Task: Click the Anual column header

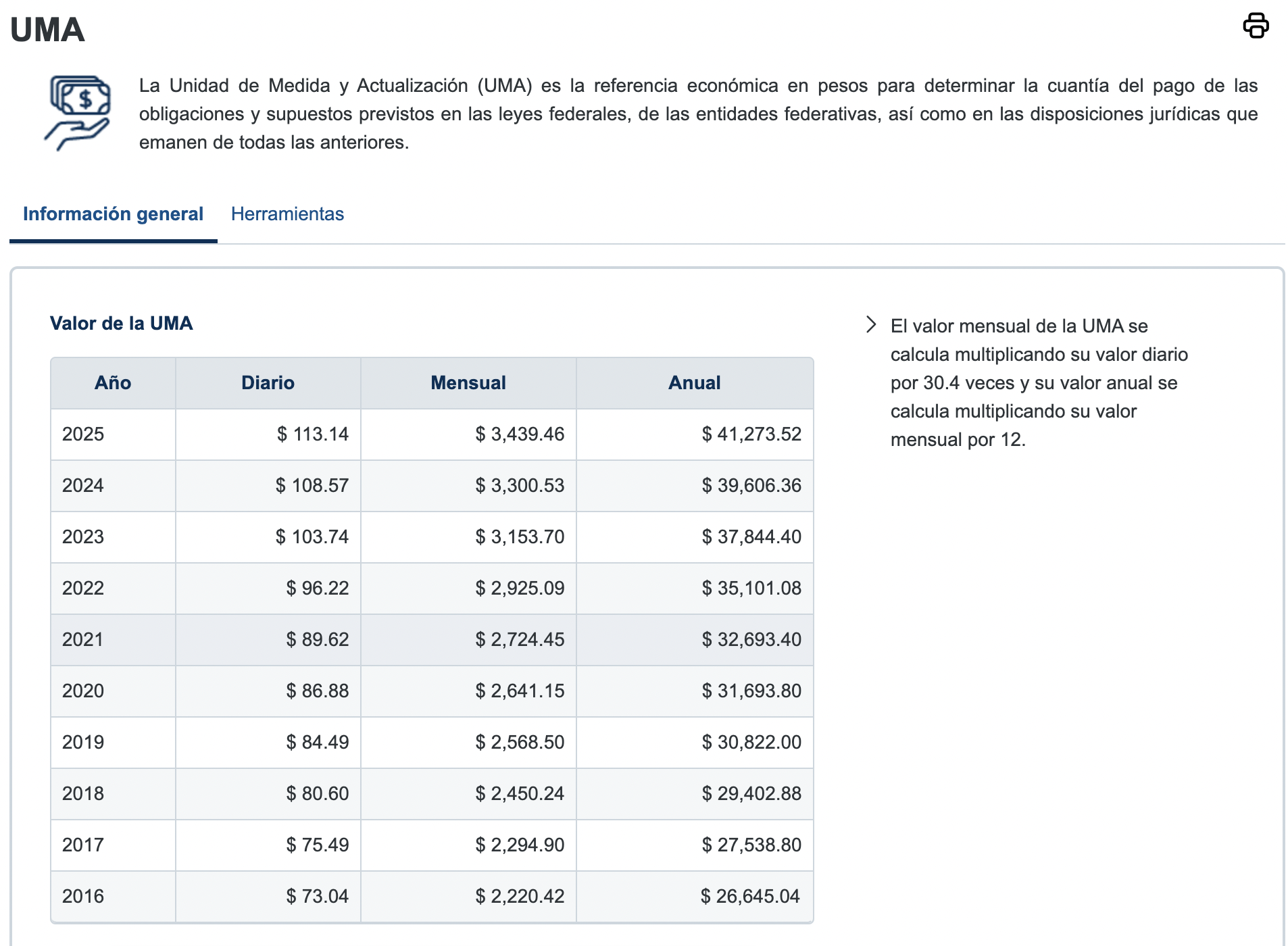Action: (695, 383)
